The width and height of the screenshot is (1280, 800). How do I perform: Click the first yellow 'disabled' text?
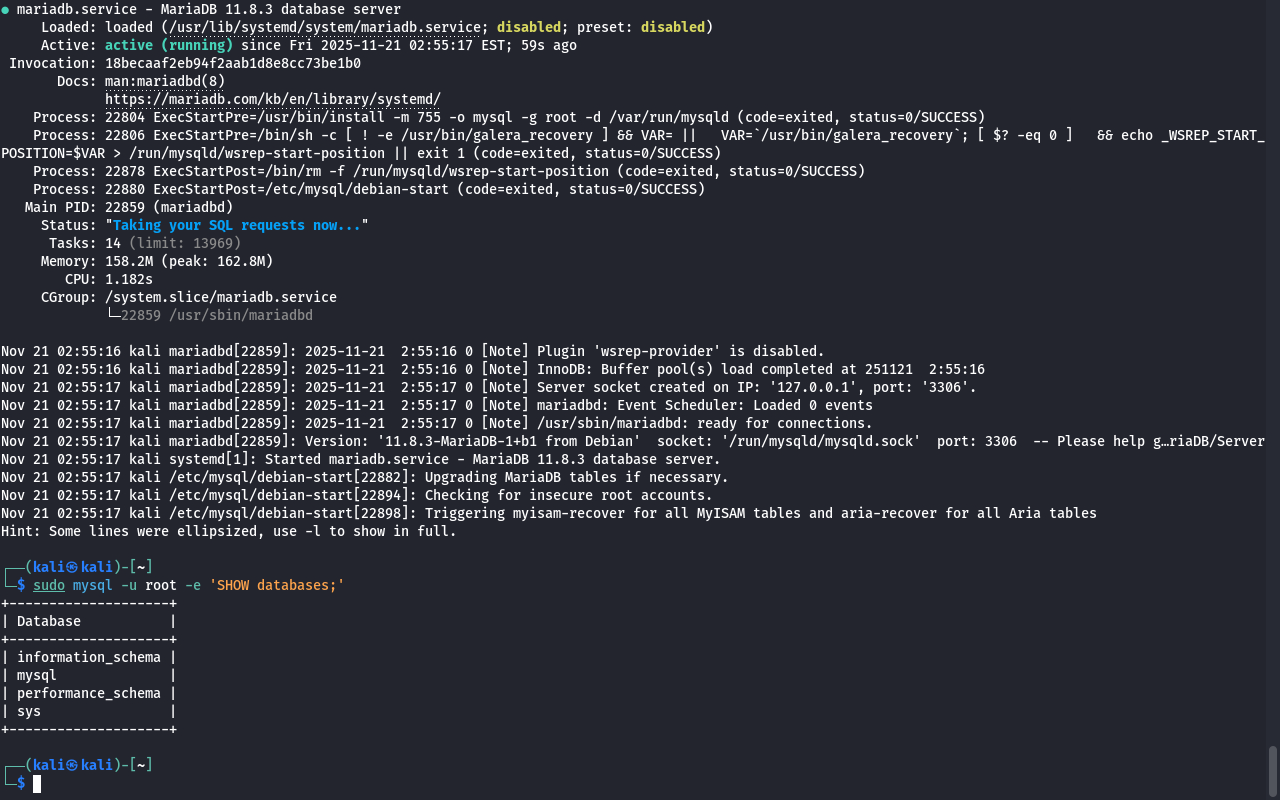pos(528,27)
